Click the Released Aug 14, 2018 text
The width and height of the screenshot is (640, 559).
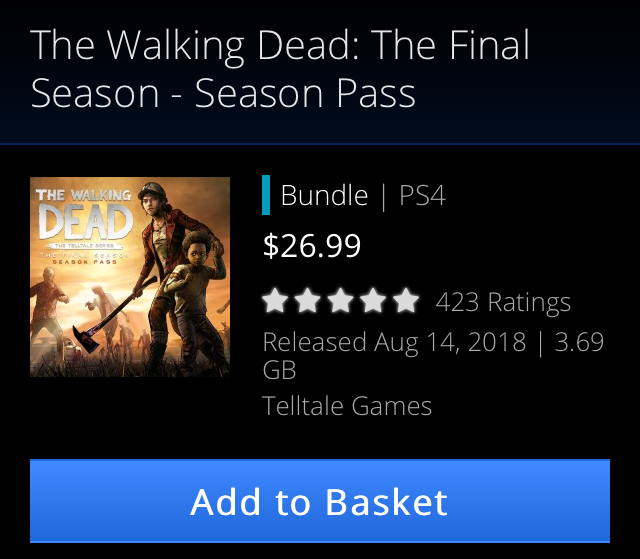(393, 342)
